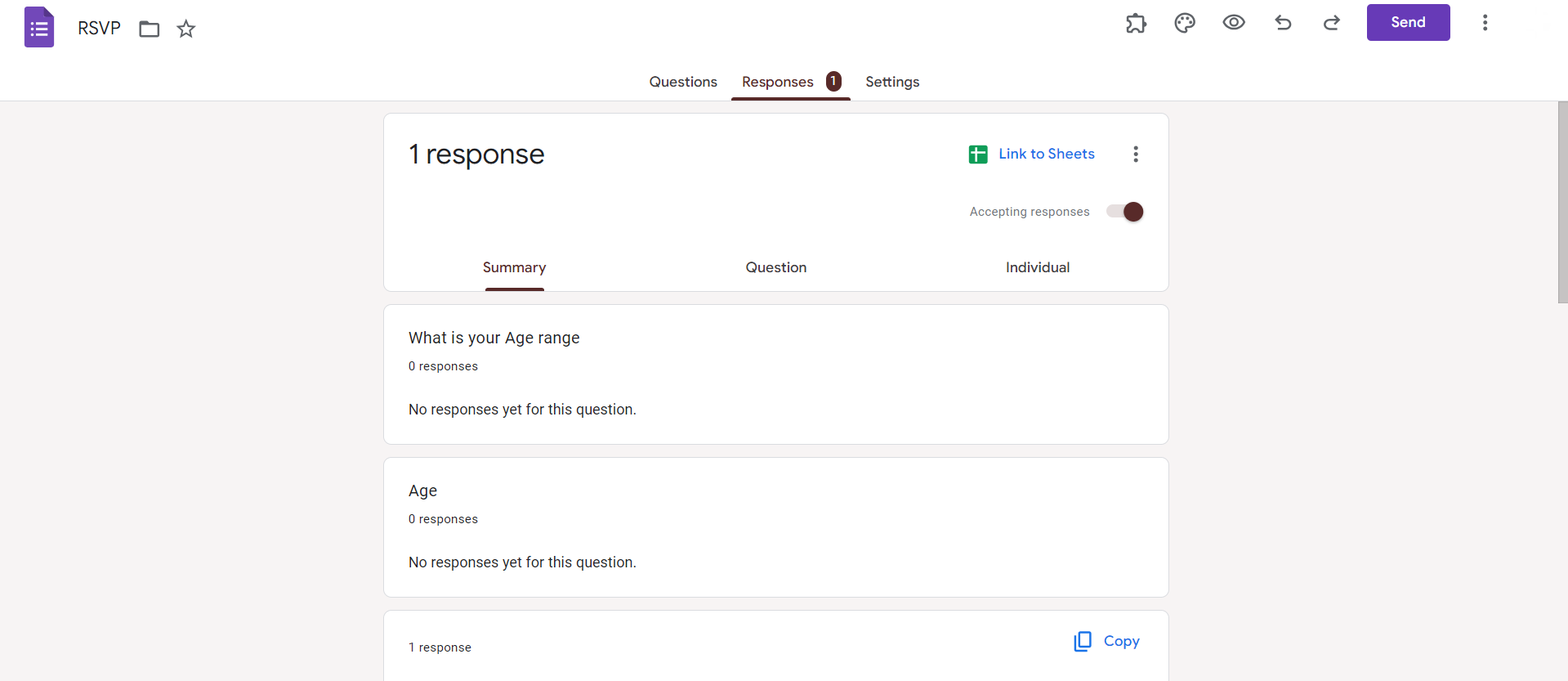Click the undo arrow icon

coord(1283,23)
